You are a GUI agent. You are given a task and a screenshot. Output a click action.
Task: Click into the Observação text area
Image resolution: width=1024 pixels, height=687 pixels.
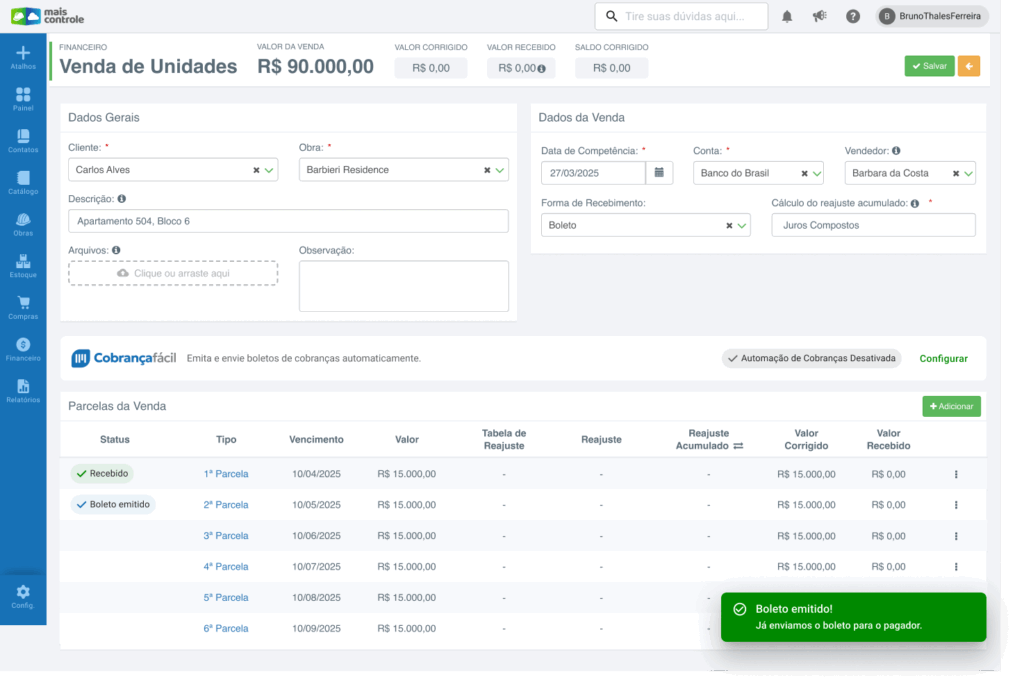[x=403, y=286]
